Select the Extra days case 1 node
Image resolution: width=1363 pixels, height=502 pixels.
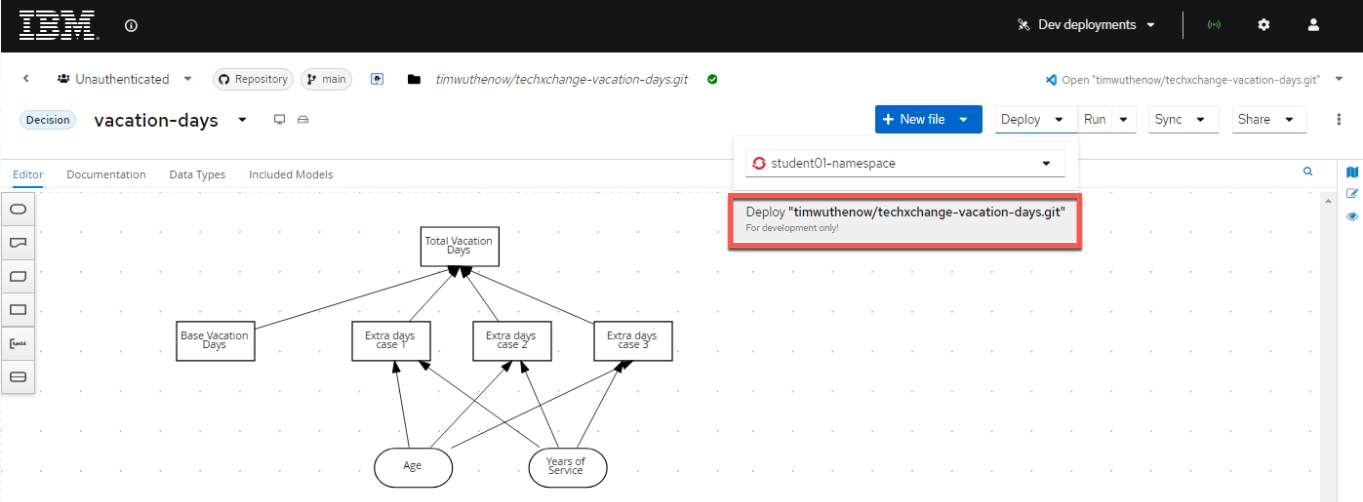coord(391,341)
